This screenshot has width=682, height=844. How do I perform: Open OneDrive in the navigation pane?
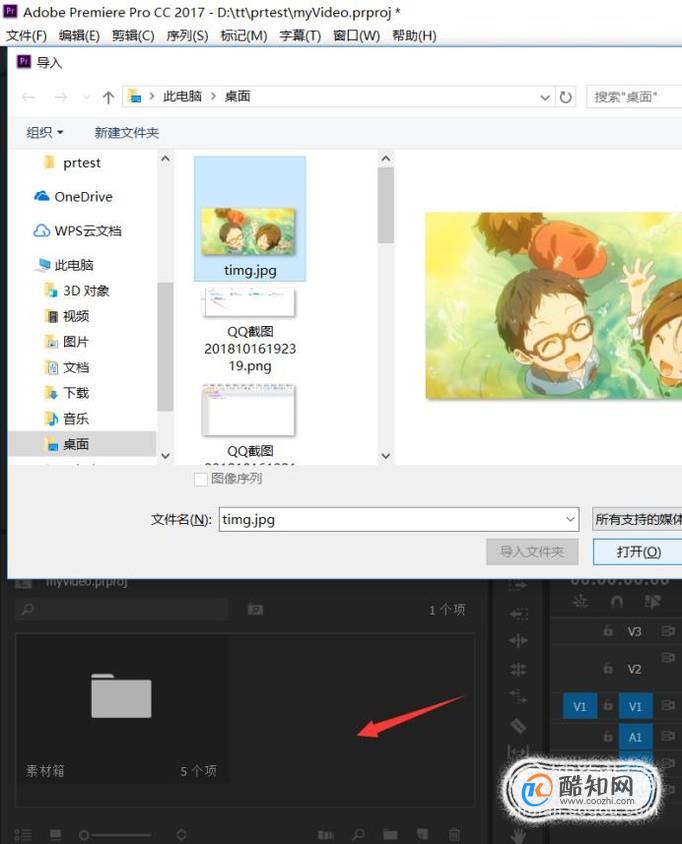pyautogui.click(x=73, y=197)
